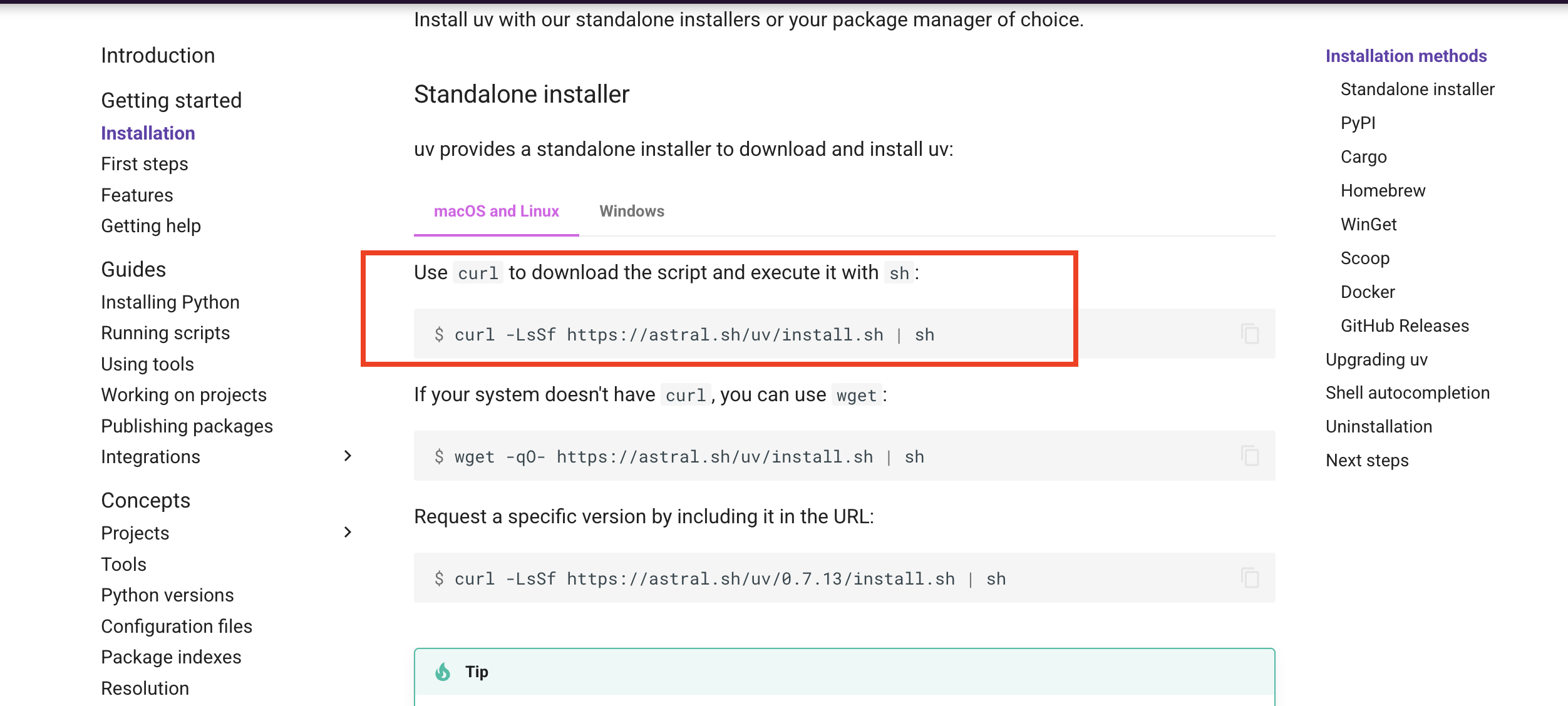Expand the Integrations section
This screenshot has width=1568, height=706.
click(x=348, y=456)
